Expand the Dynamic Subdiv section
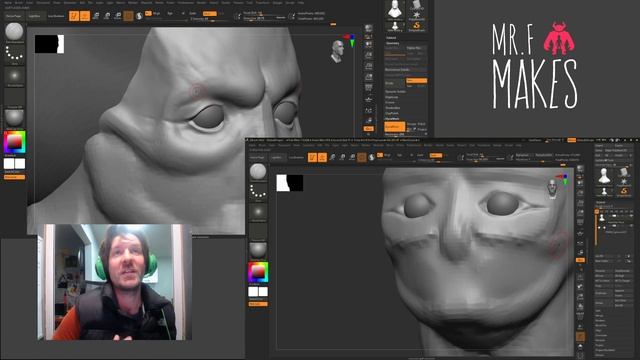Screen dimensions: 640x360 (395, 91)
